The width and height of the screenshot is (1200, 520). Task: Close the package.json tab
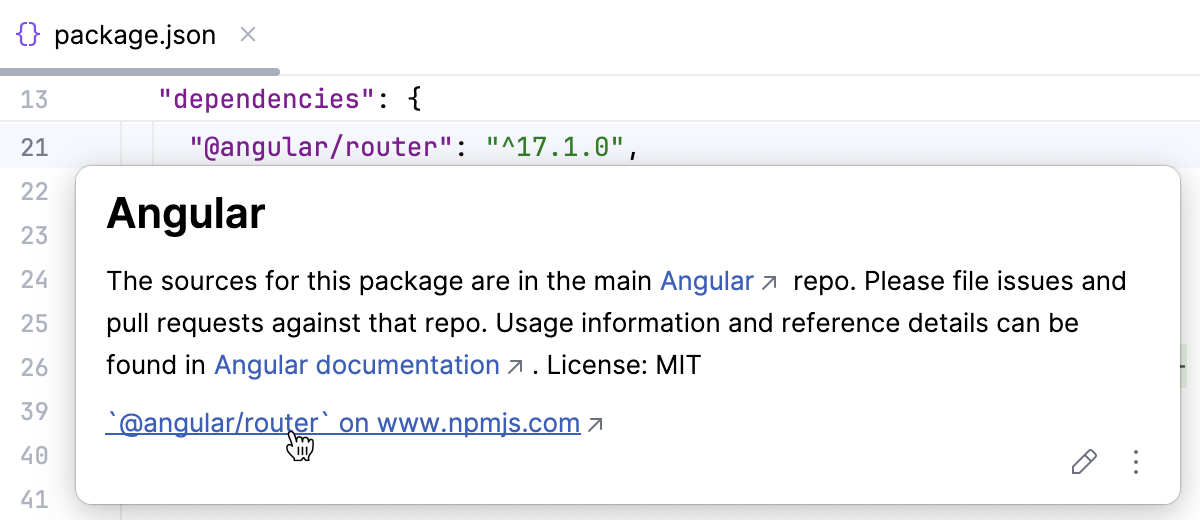coord(249,35)
